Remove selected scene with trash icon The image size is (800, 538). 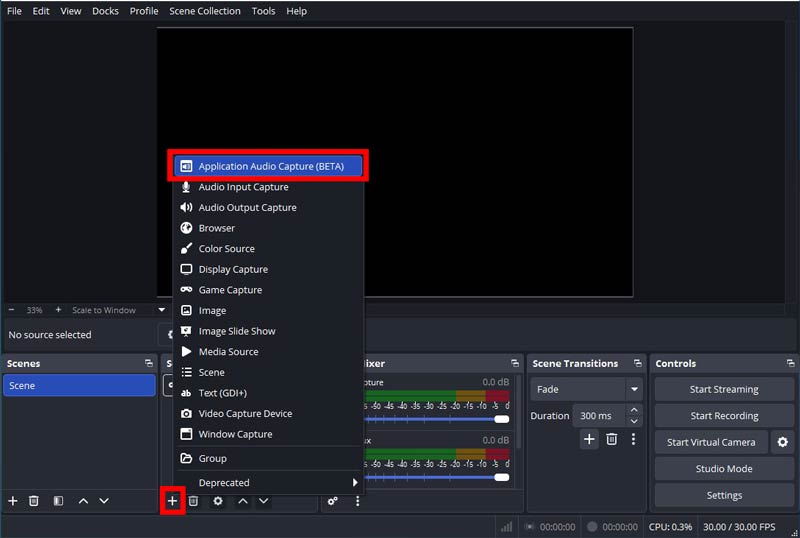click(34, 501)
